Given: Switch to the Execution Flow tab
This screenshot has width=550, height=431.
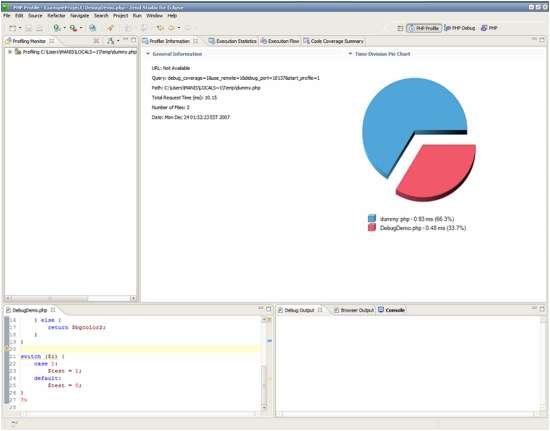Looking at the screenshot, I should (280, 41).
